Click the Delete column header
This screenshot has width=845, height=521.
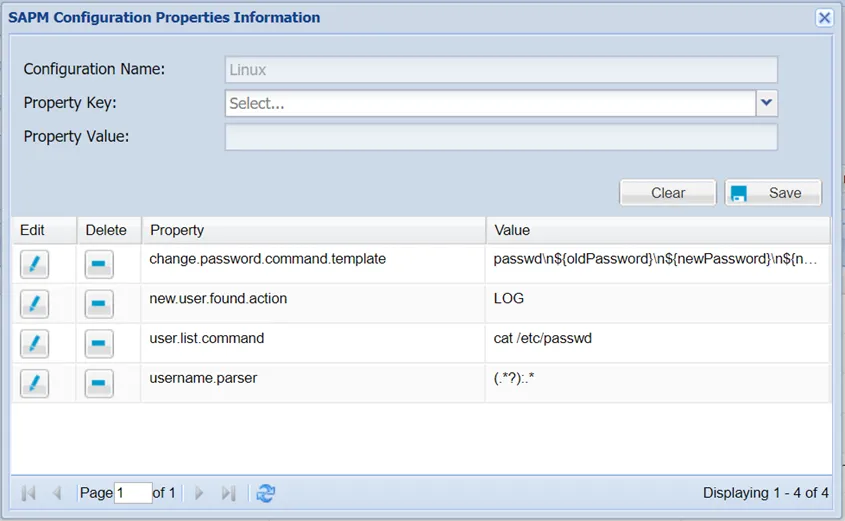pyautogui.click(x=109, y=230)
